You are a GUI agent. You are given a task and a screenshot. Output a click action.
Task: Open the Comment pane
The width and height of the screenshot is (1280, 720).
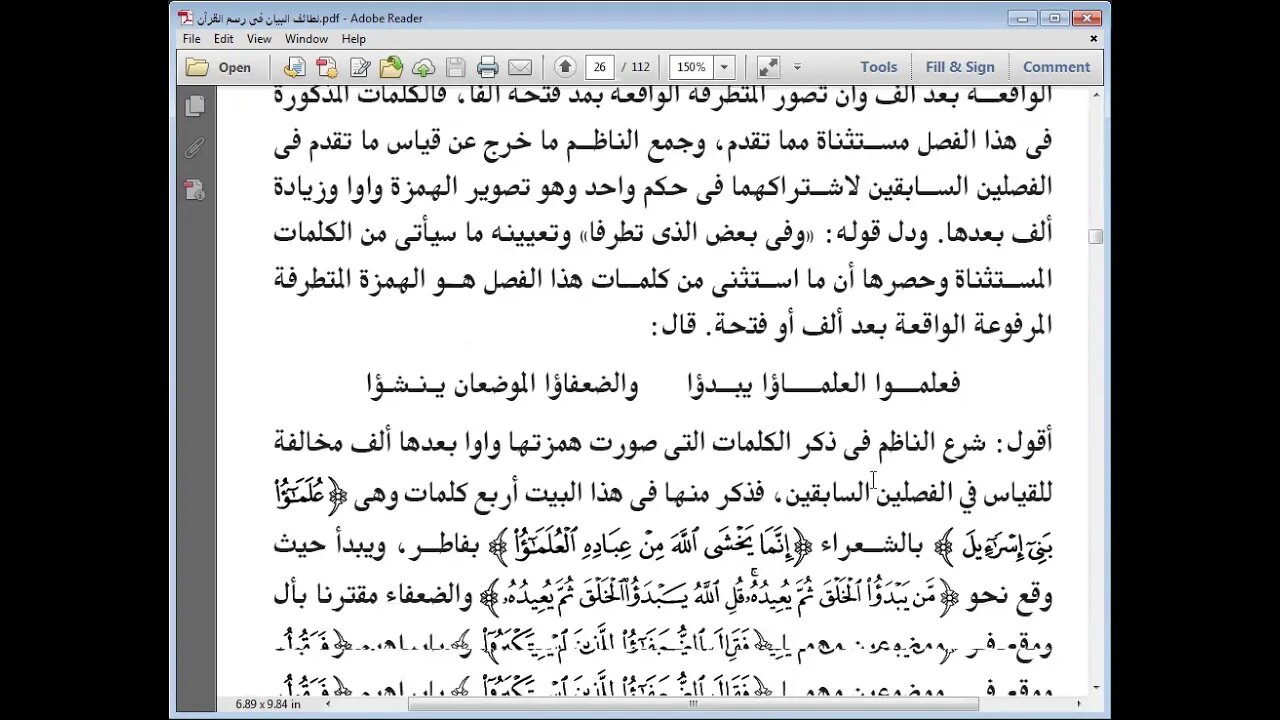(x=1056, y=67)
